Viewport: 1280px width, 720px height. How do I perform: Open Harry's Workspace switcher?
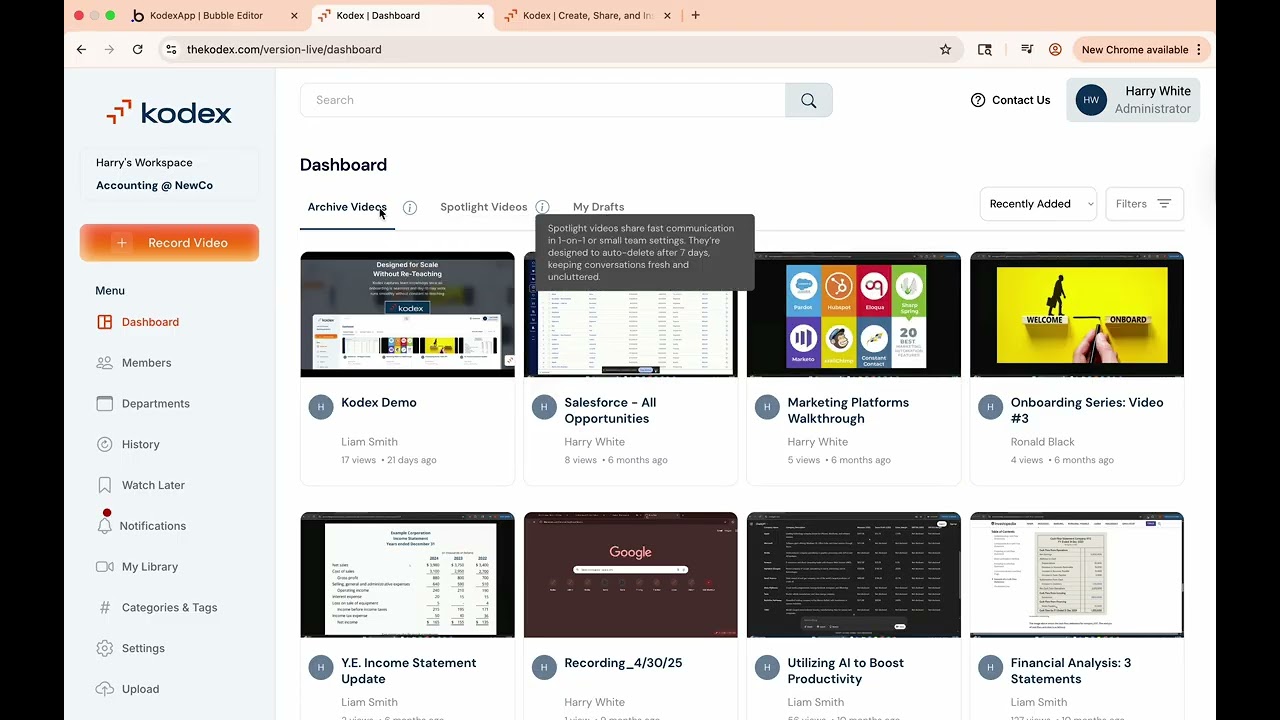pos(169,174)
